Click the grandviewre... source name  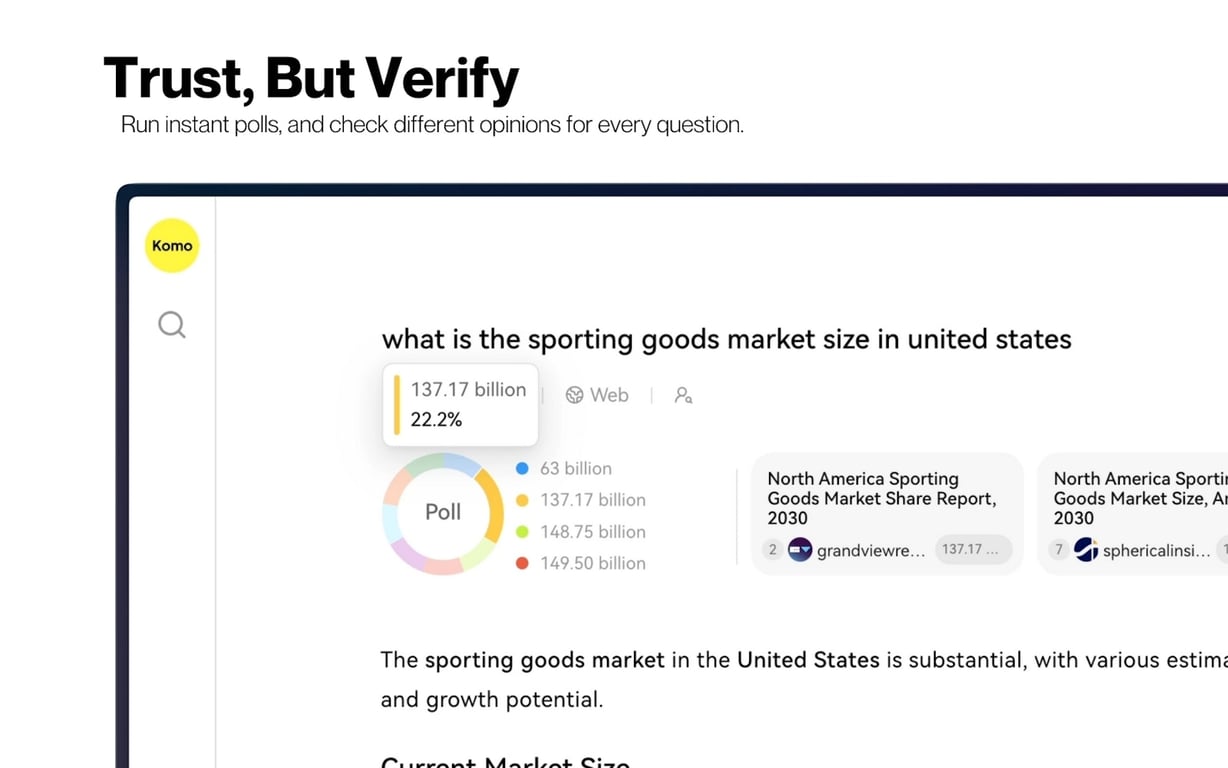[x=870, y=550]
